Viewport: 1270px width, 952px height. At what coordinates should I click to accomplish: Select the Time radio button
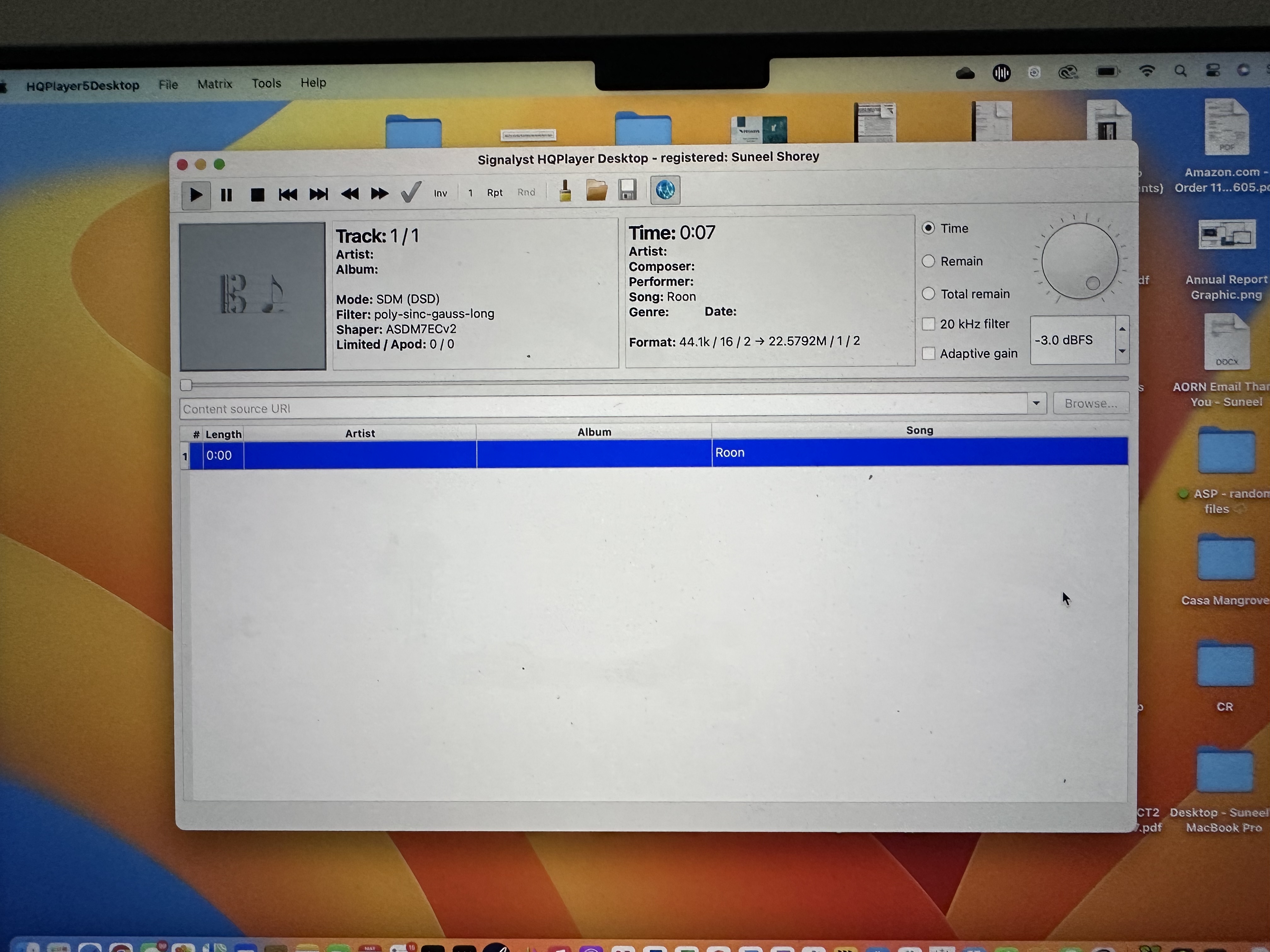coord(928,228)
